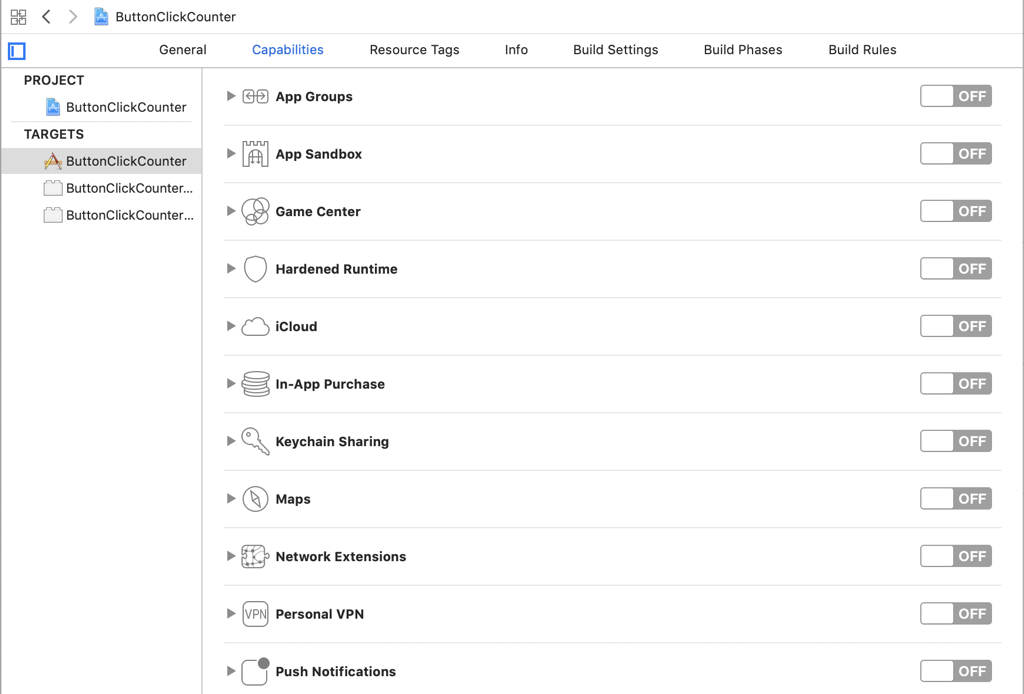Click the Keychain Sharing key icon
This screenshot has height=694, width=1024.
tap(255, 442)
